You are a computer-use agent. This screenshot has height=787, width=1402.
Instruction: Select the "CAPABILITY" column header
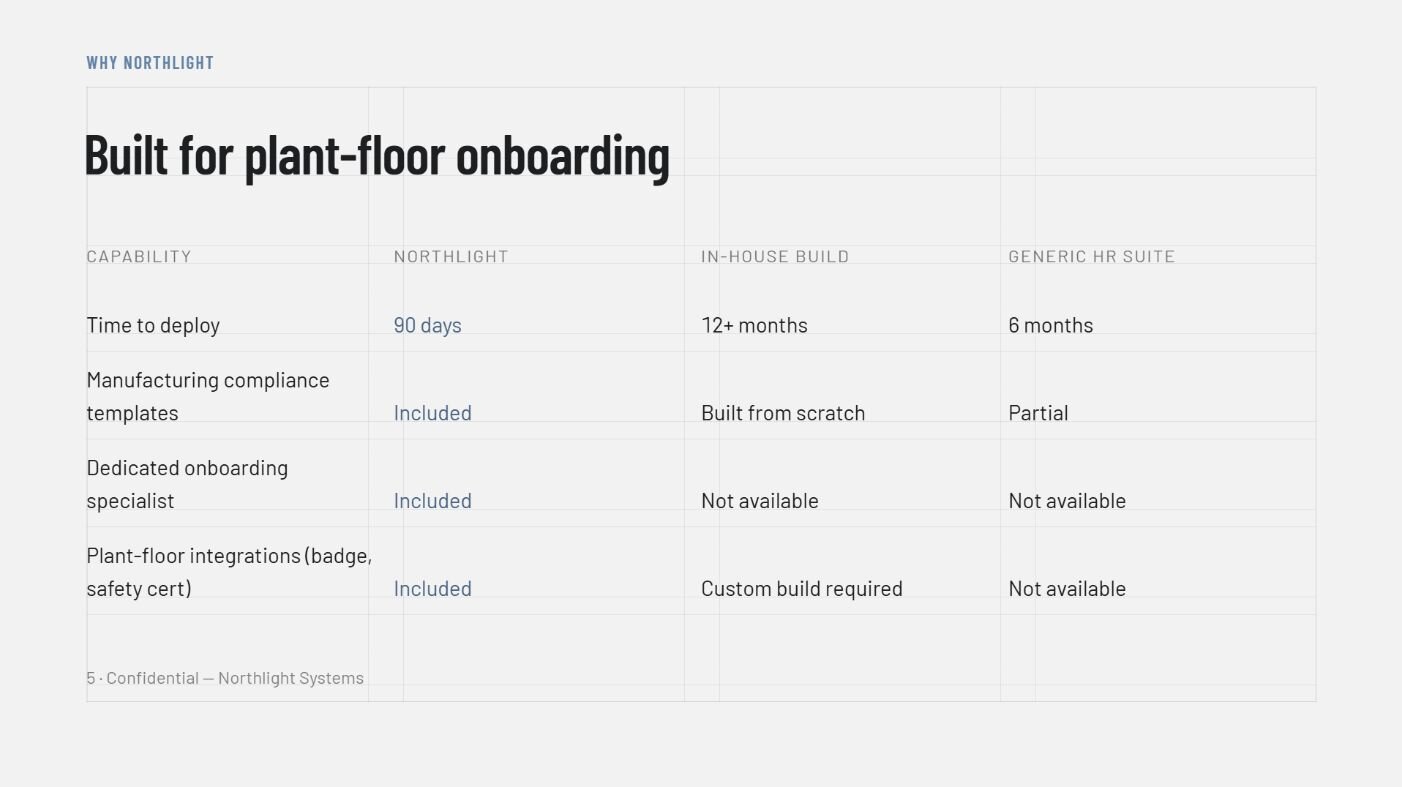[139, 256]
